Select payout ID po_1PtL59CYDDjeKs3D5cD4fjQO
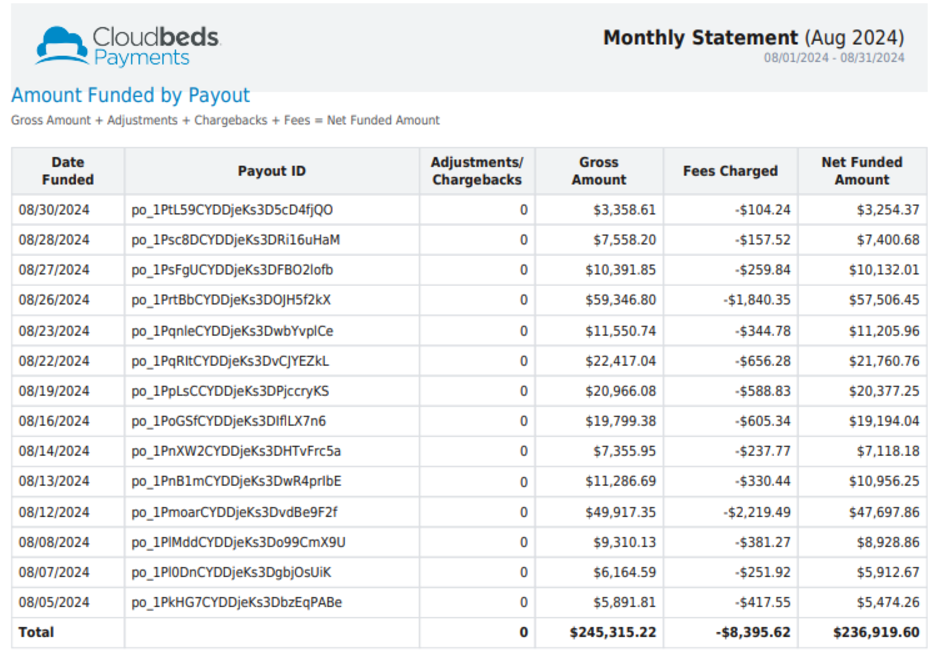This screenshot has width=935, height=653. point(232,210)
